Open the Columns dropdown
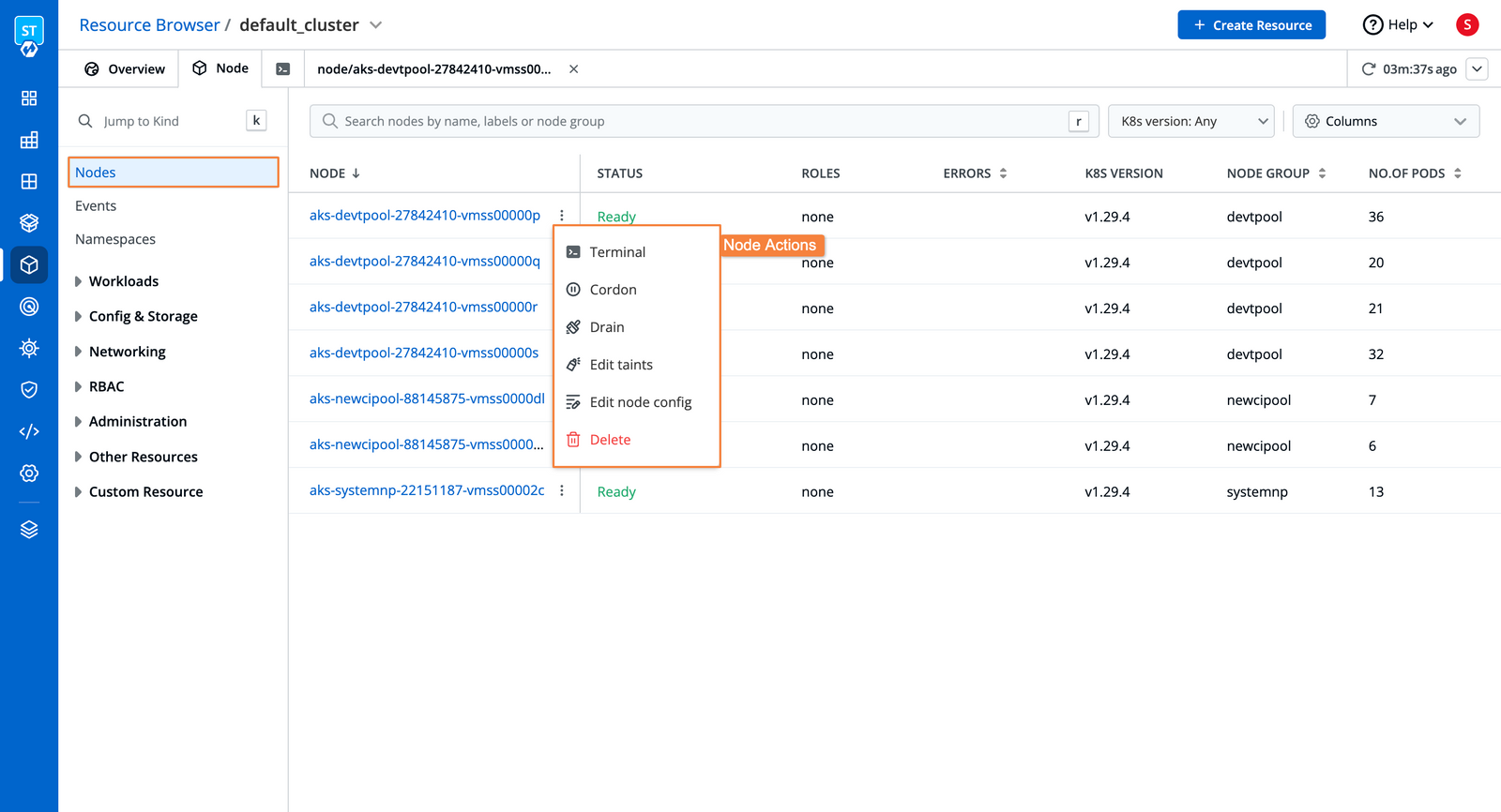Viewport: 1501px width, 812px height. click(x=1385, y=121)
